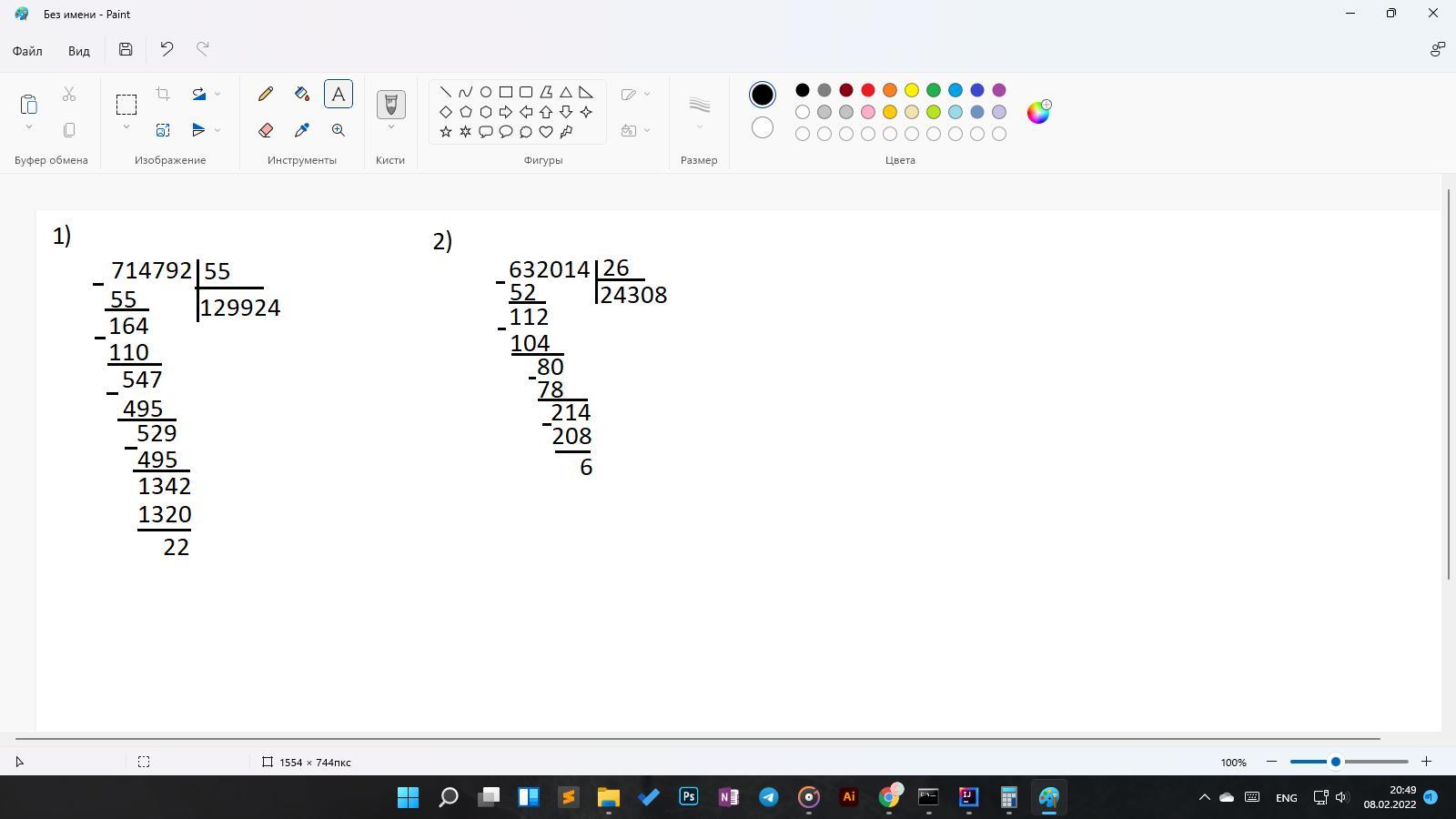Click the Edit colors wheel
Screen dimensions: 1456x819
pyautogui.click(x=1038, y=112)
